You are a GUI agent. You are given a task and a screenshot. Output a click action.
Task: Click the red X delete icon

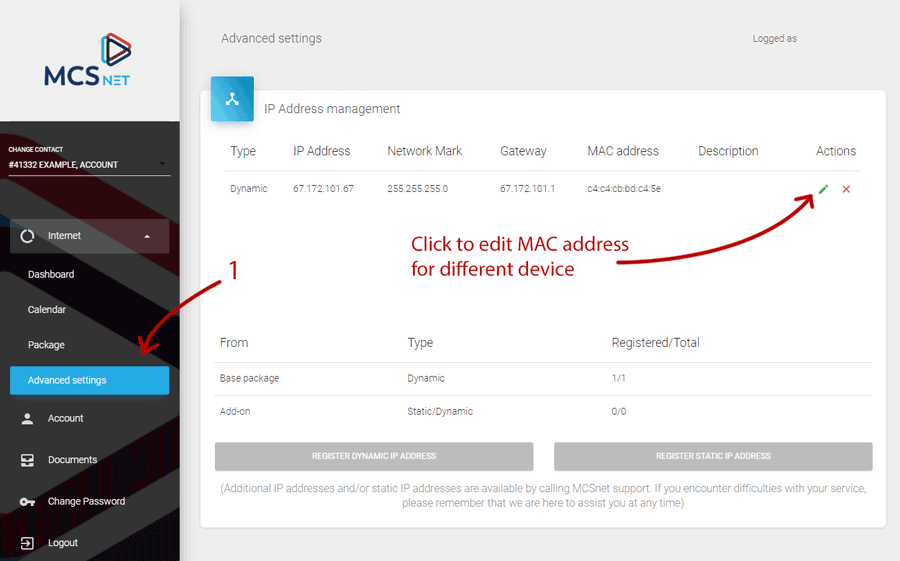[846, 189]
